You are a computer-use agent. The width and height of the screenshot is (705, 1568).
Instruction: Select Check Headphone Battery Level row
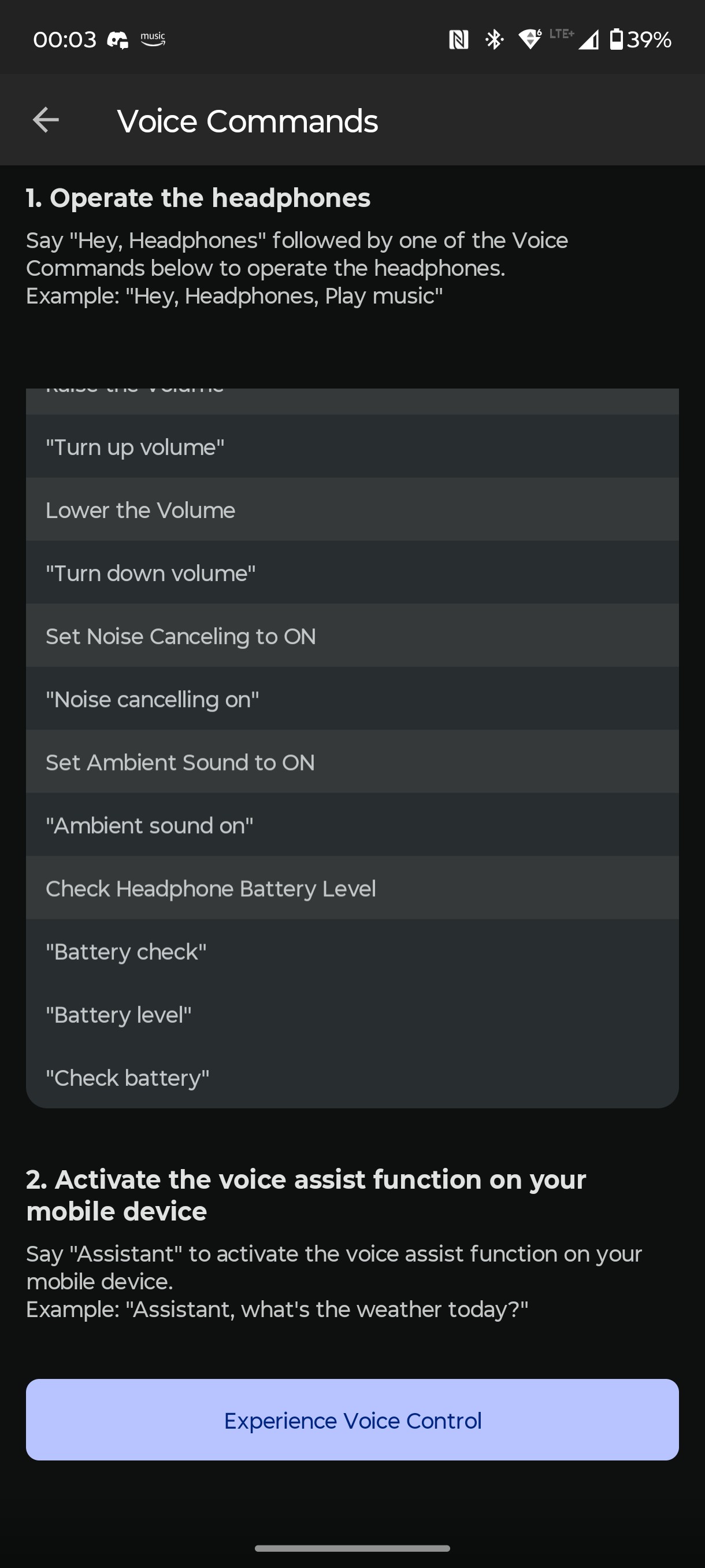(x=352, y=888)
